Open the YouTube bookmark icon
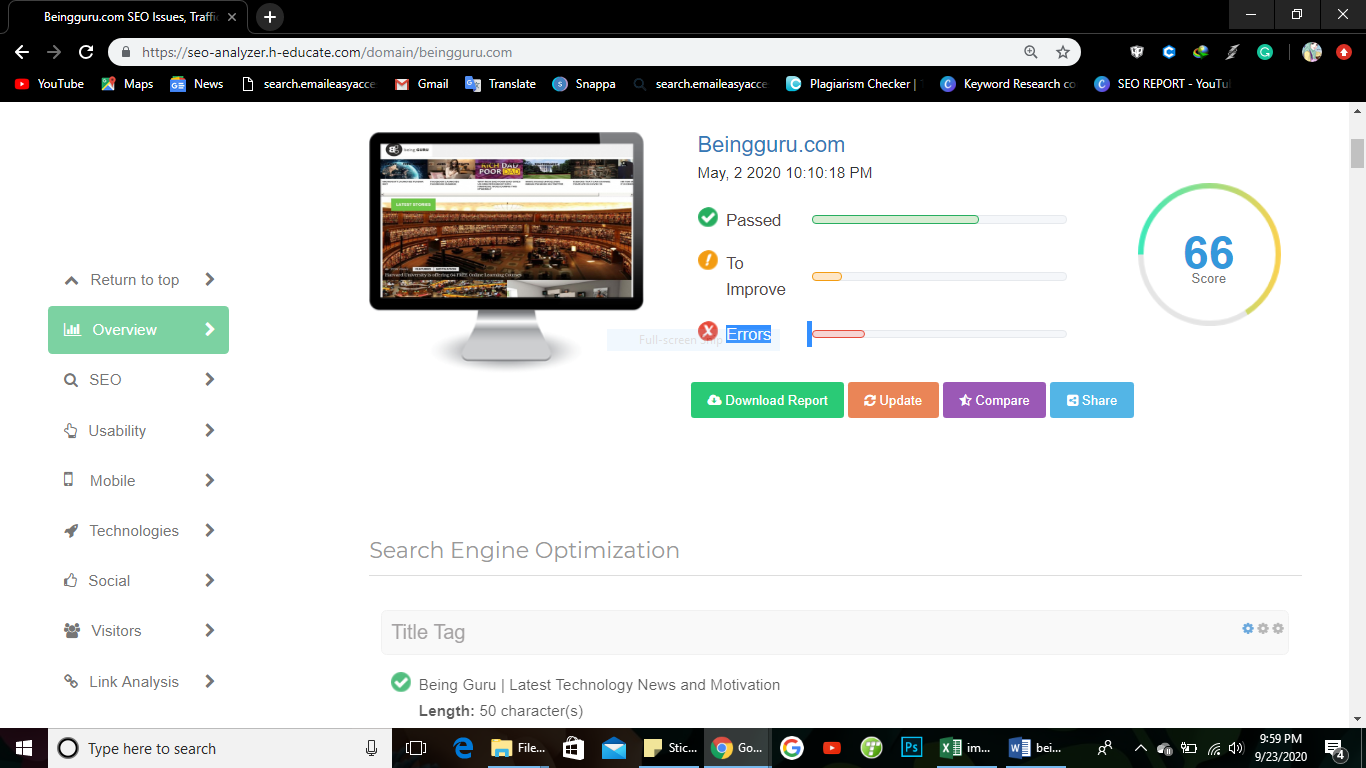 click(21, 84)
